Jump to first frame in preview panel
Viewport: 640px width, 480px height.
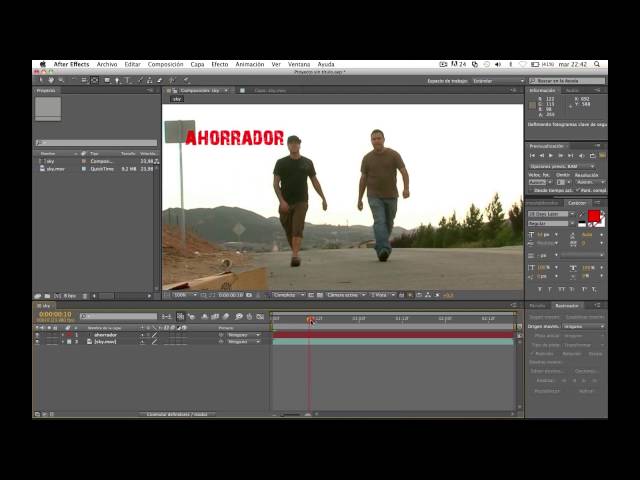click(x=532, y=156)
